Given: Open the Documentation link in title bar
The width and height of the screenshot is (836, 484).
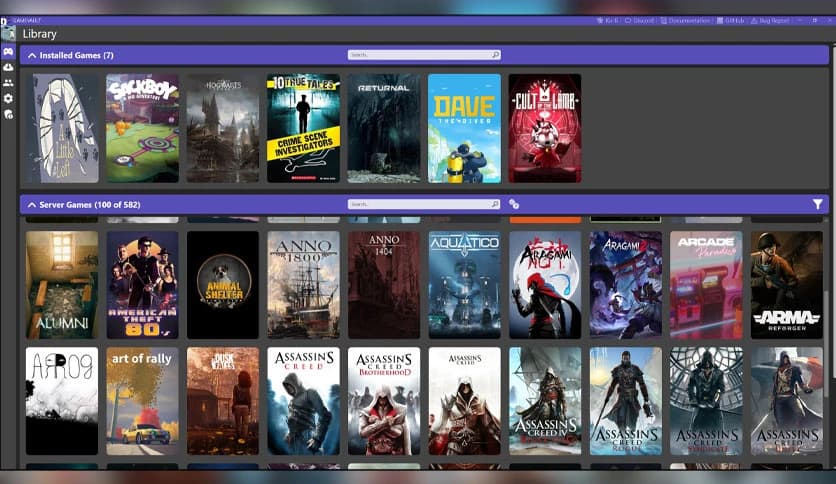Looking at the screenshot, I should coord(685,20).
